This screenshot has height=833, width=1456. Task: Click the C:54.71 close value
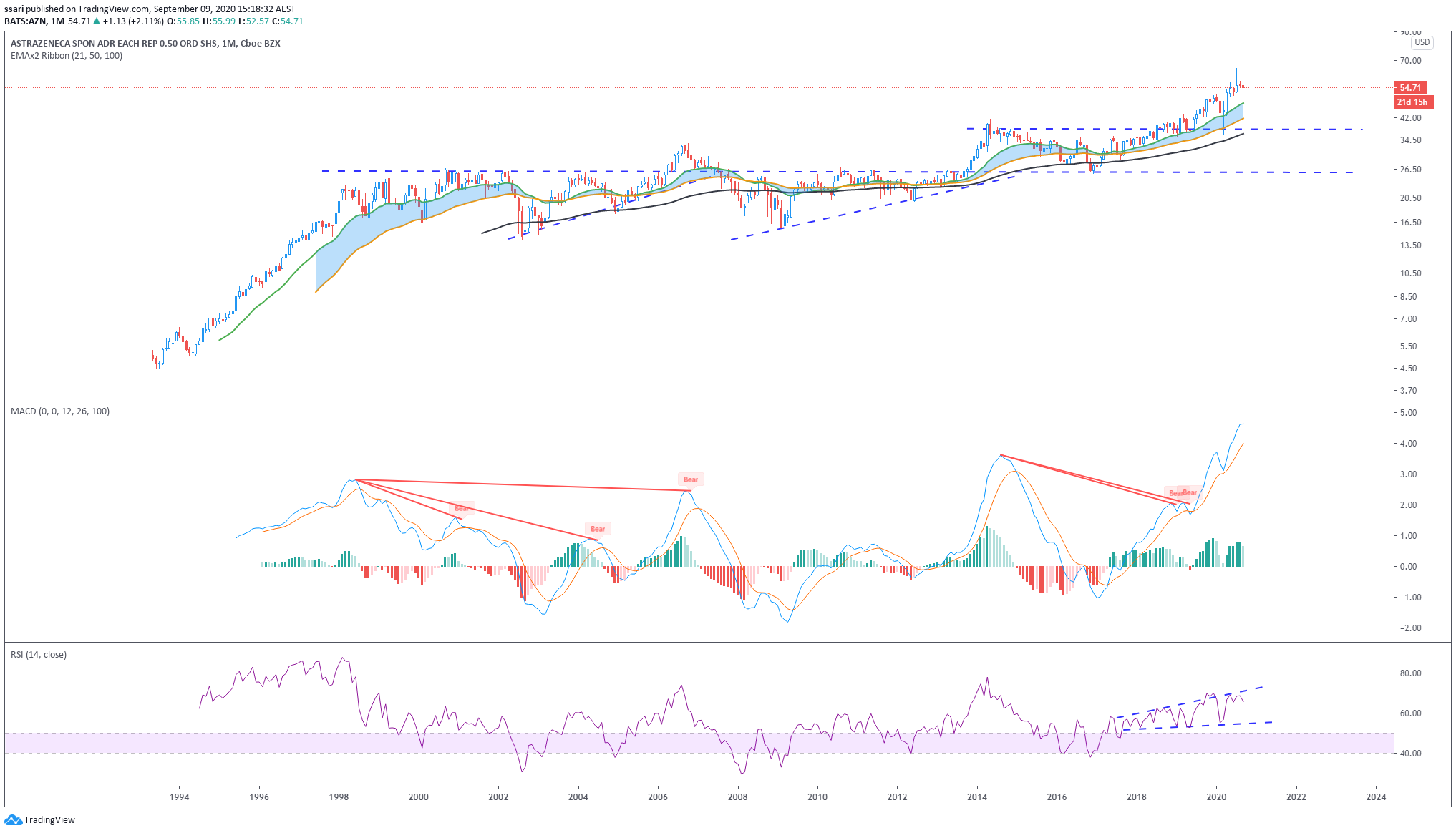tap(288, 21)
